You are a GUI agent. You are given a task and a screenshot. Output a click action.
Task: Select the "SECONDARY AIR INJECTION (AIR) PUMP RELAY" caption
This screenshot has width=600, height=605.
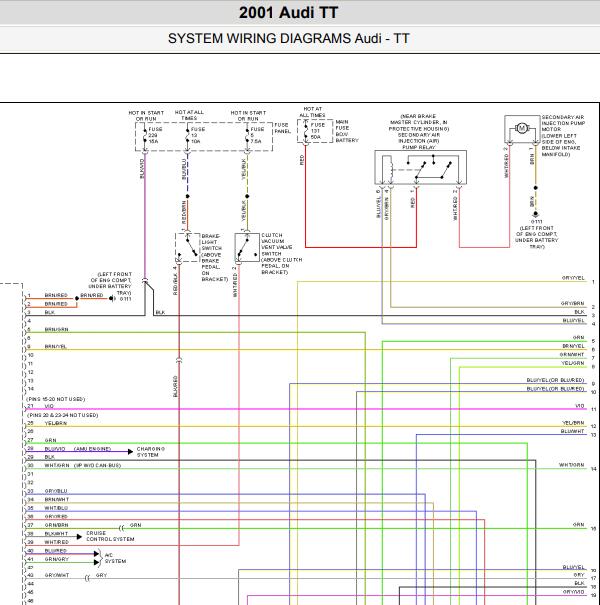(419, 141)
